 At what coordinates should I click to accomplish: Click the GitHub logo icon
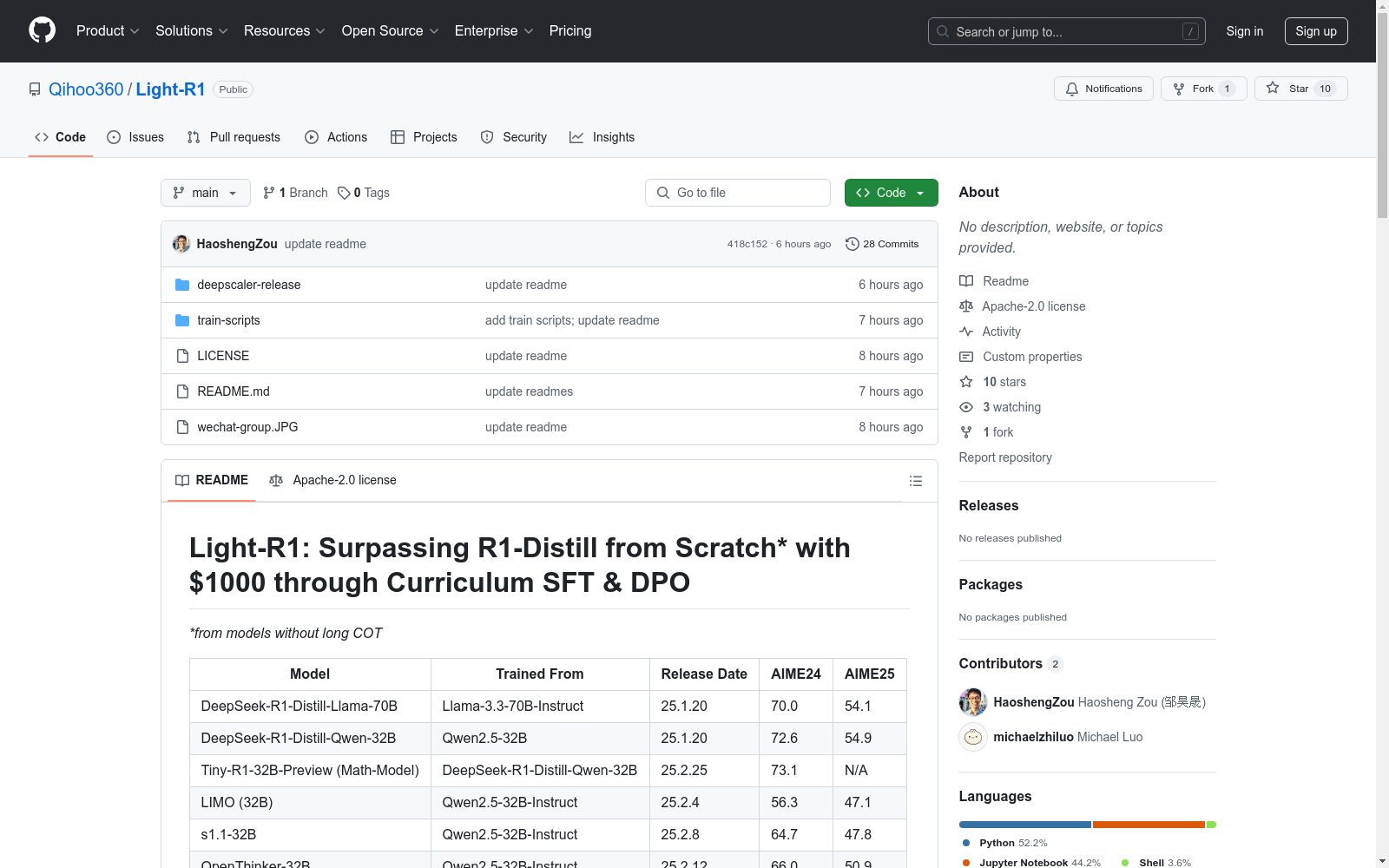tap(42, 30)
